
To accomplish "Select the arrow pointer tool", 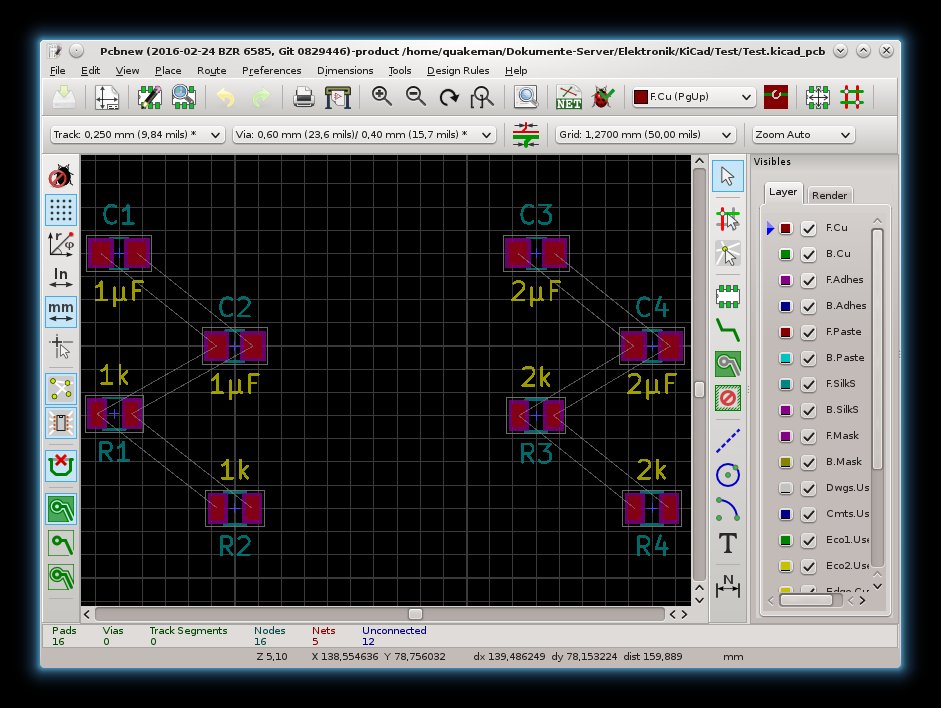I will pyautogui.click(x=728, y=176).
